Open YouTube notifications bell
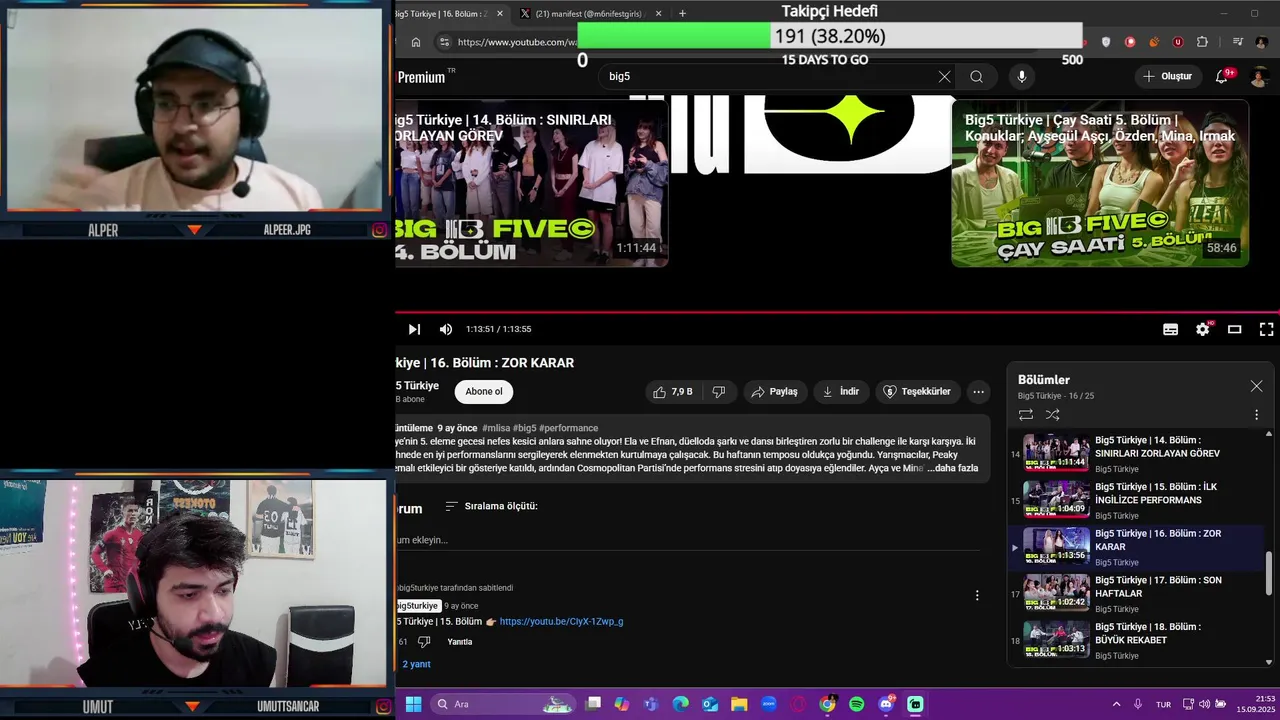The height and width of the screenshot is (720, 1280). point(1222,76)
